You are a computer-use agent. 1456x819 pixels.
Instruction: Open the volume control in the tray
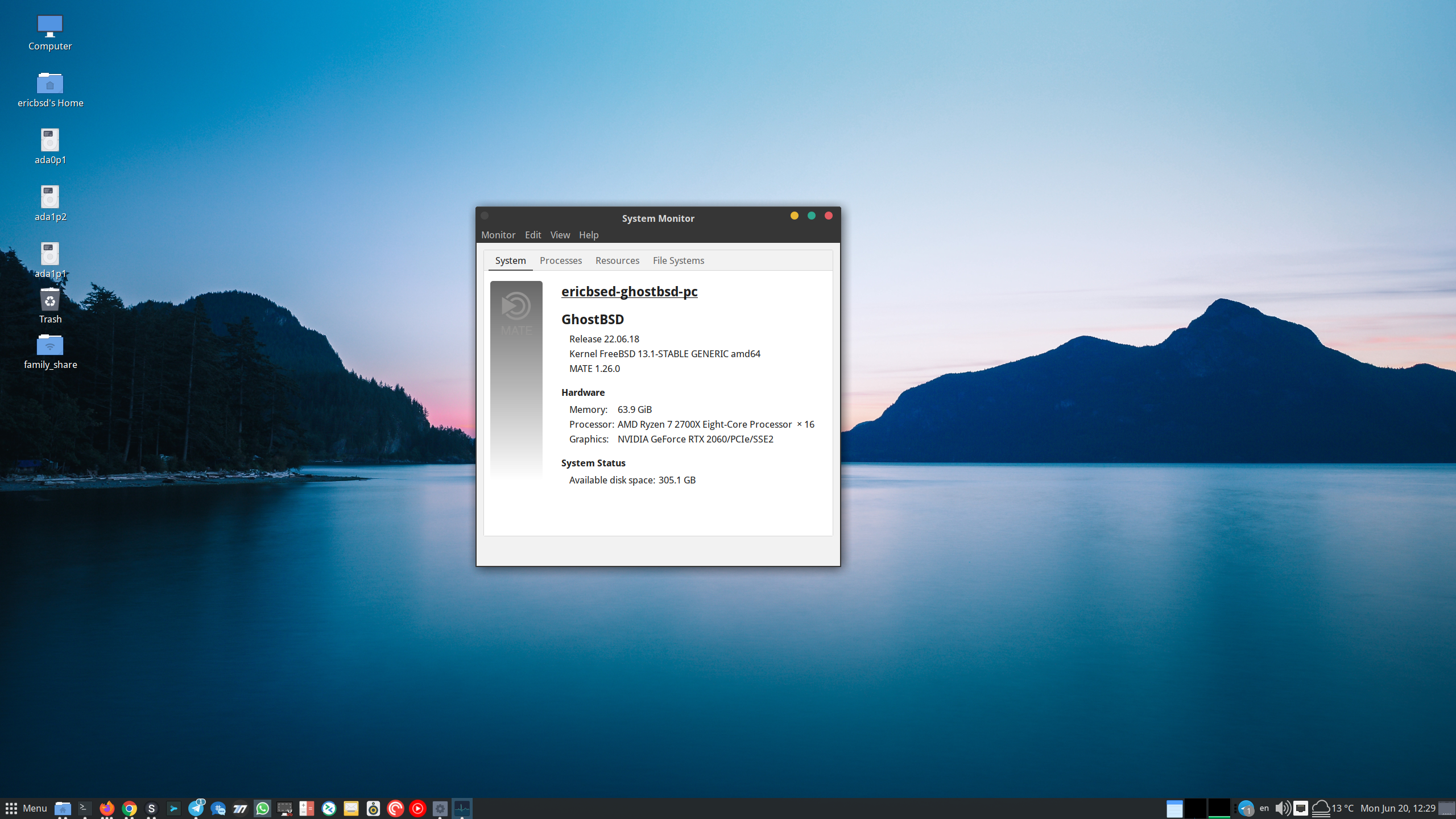(x=1283, y=808)
